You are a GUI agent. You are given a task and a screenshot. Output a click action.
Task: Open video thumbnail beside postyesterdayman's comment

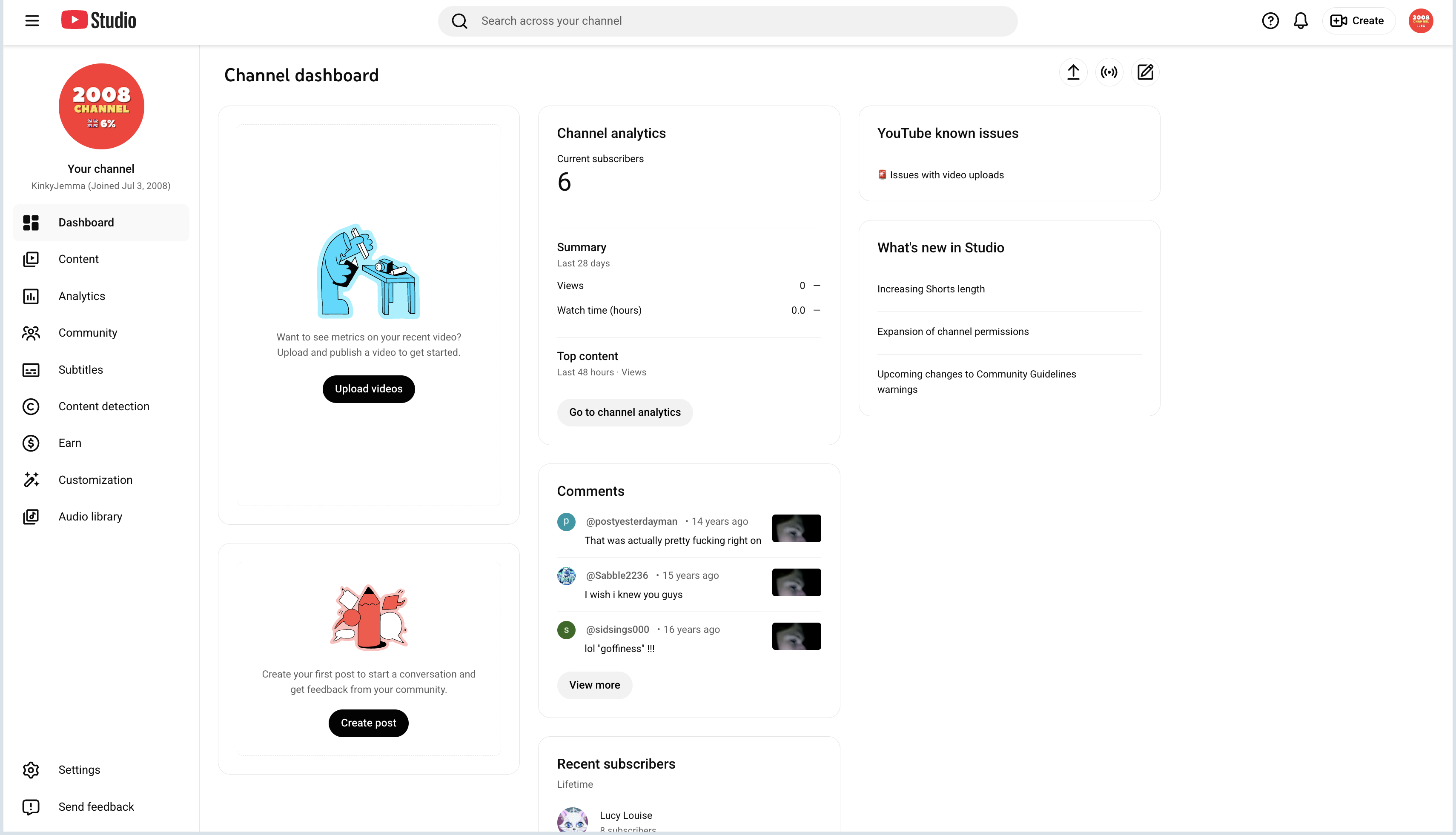coord(796,528)
